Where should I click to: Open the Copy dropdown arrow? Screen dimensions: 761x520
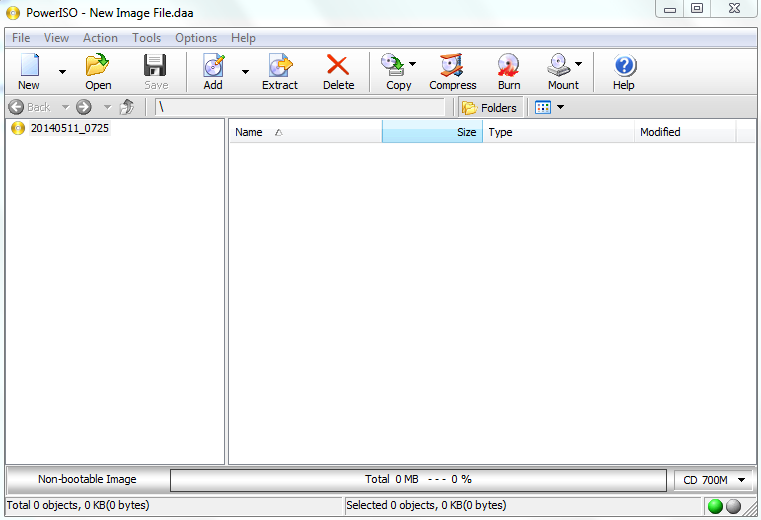(x=412, y=64)
